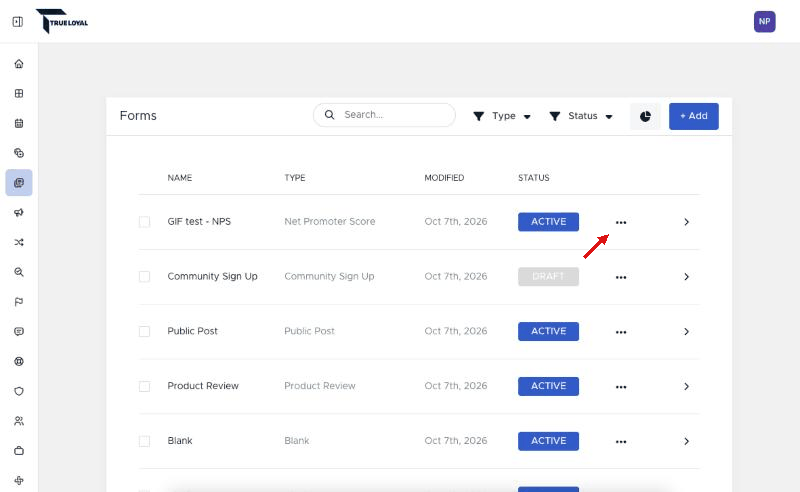Expand GIF test - NPS row chevron
The width and height of the screenshot is (800, 492).
click(x=686, y=222)
